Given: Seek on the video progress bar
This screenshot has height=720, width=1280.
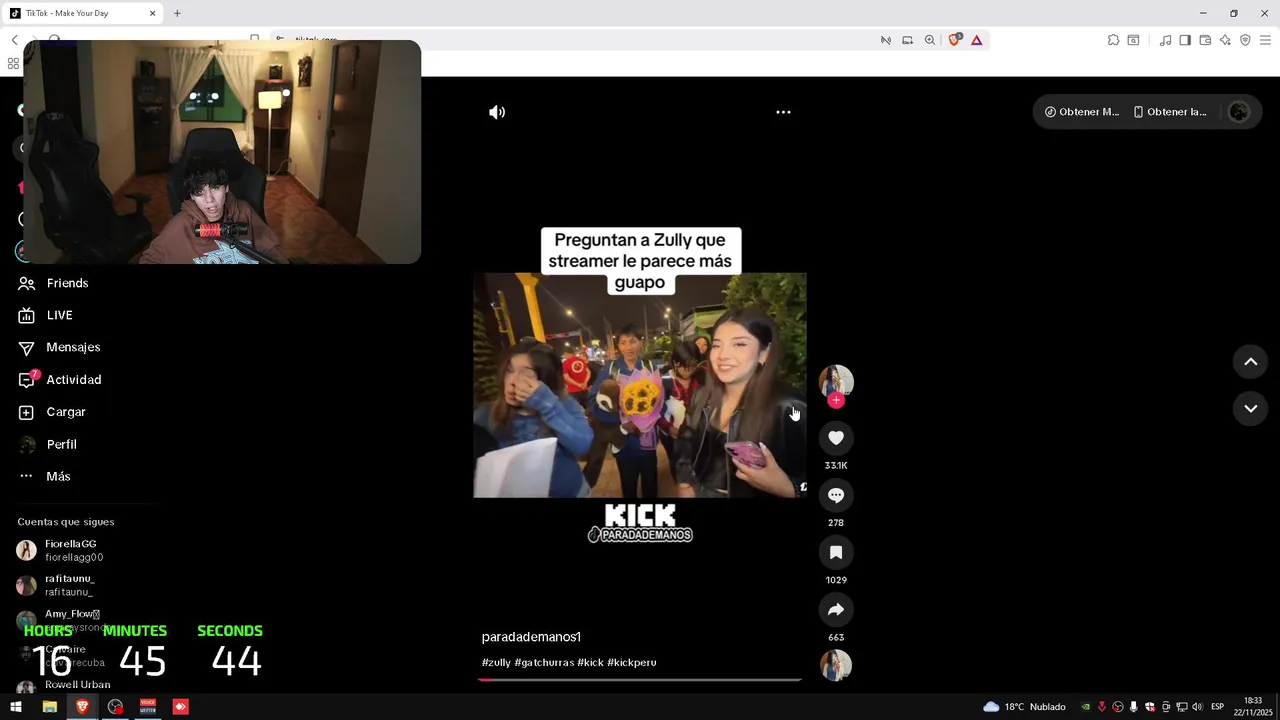Looking at the screenshot, I should [640, 679].
